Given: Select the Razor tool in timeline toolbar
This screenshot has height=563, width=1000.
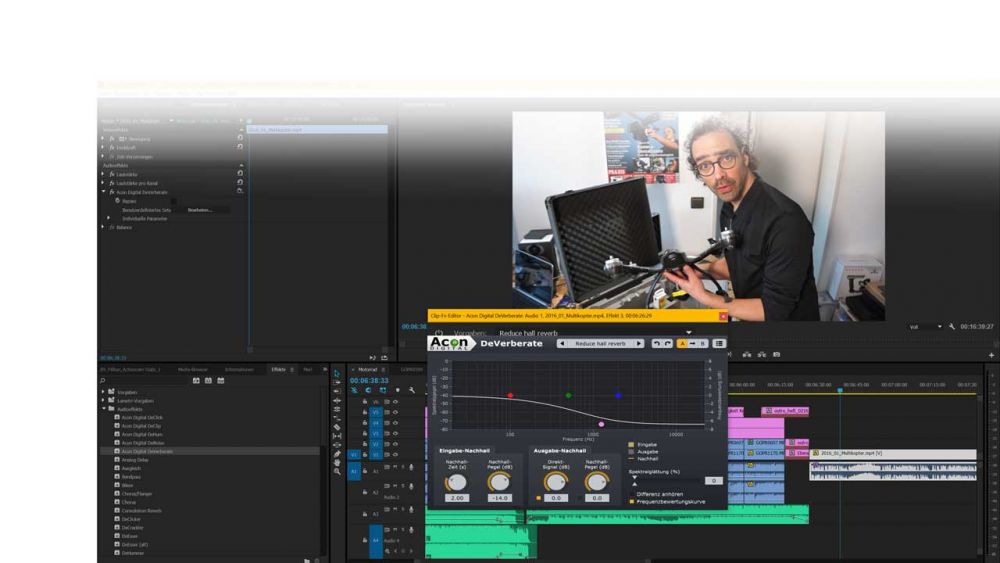Looking at the screenshot, I should tap(338, 426).
